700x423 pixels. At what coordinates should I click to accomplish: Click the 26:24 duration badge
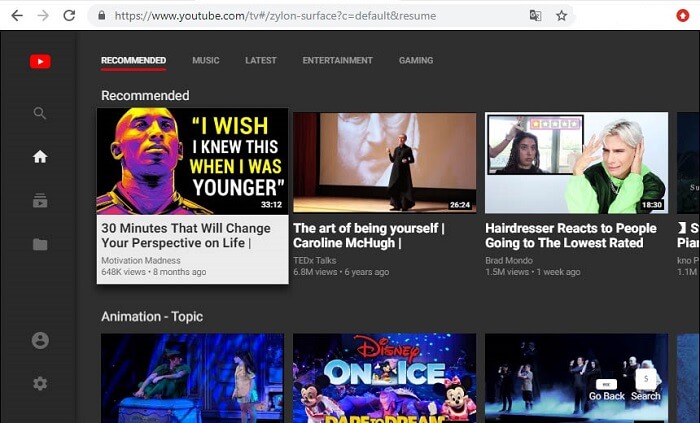460,205
